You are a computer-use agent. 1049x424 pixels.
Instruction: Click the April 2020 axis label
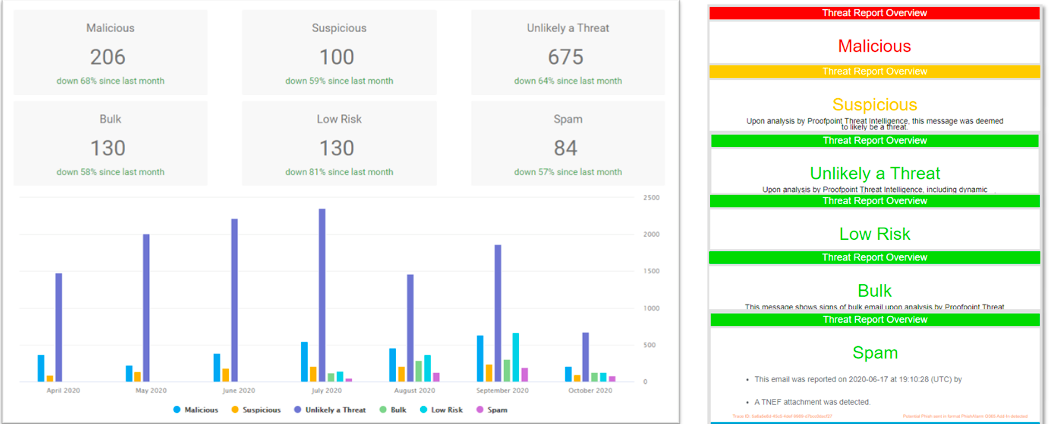click(x=64, y=391)
